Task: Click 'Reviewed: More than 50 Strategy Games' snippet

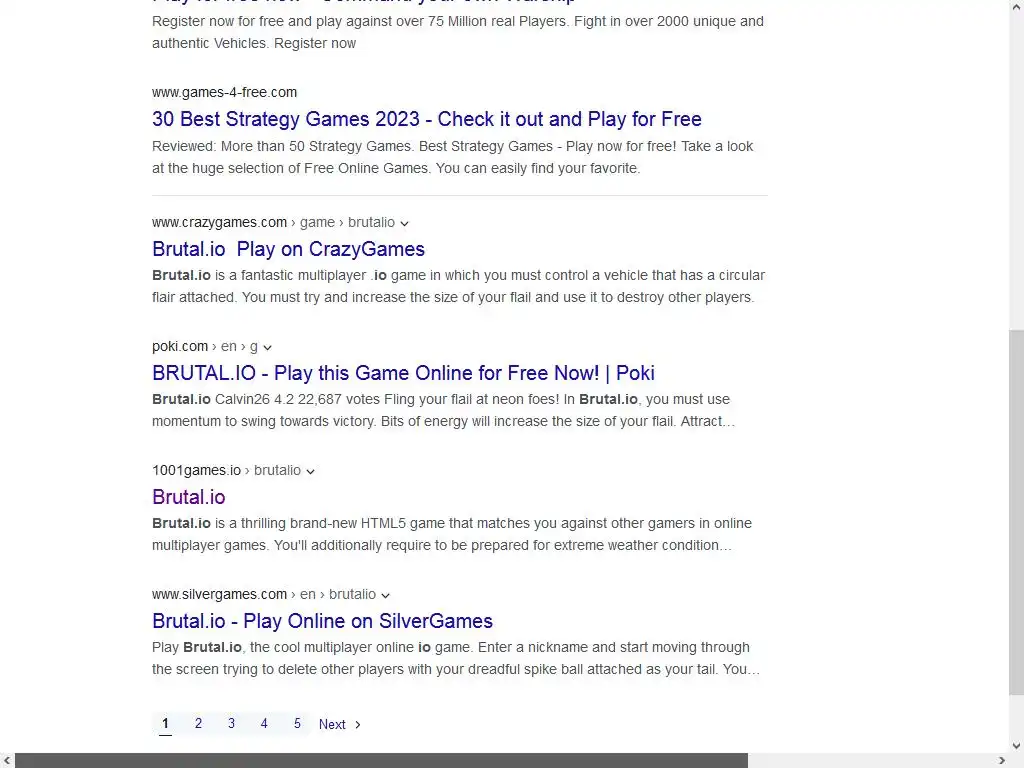Action: tap(453, 157)
